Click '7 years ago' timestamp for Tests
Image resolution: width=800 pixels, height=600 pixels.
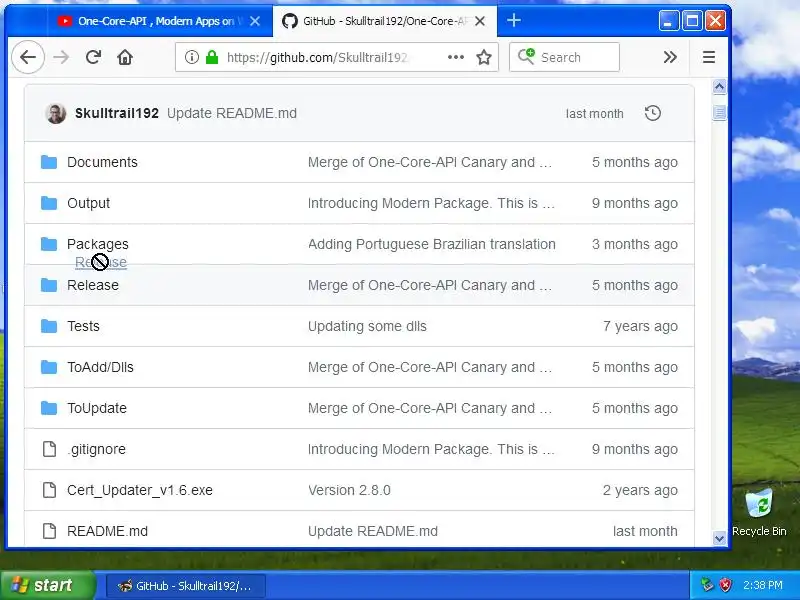coord(640,326)
